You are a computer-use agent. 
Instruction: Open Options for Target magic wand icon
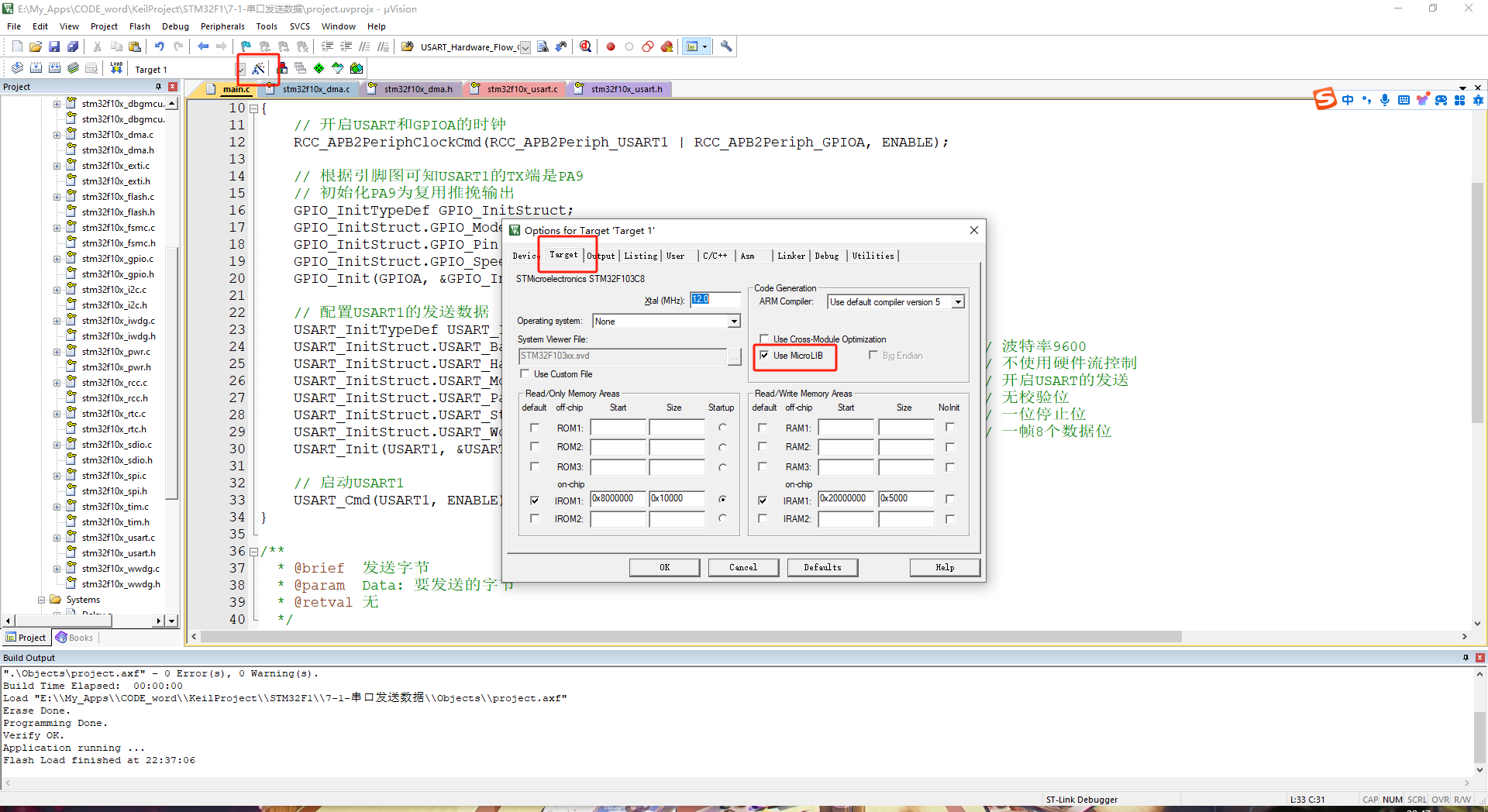pyautogui.click(x=258, y=68)
